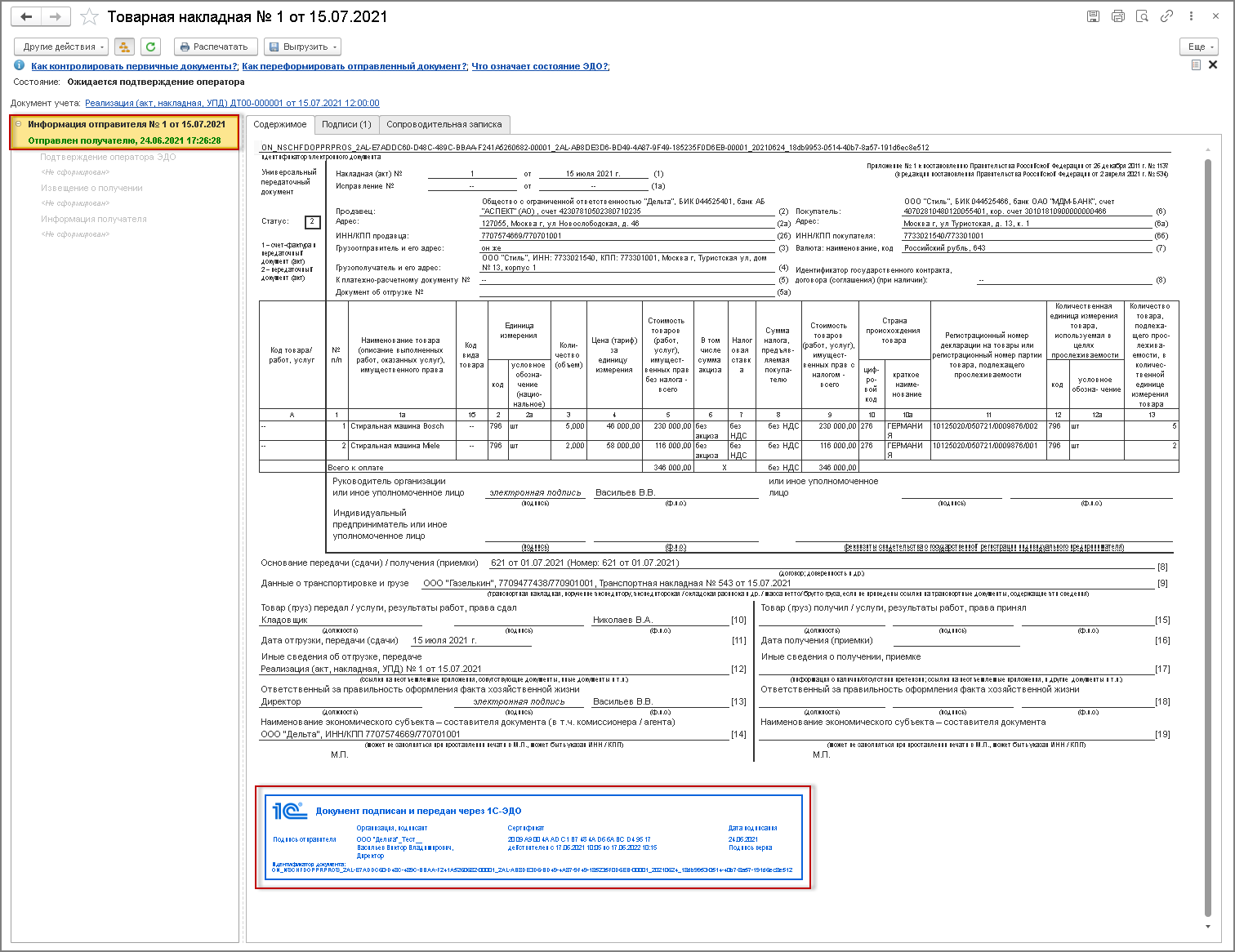The height and width of the screenshot is (952, 1235).
Task: Get link to document via chain icon
Action: [x=1167, y=16]
